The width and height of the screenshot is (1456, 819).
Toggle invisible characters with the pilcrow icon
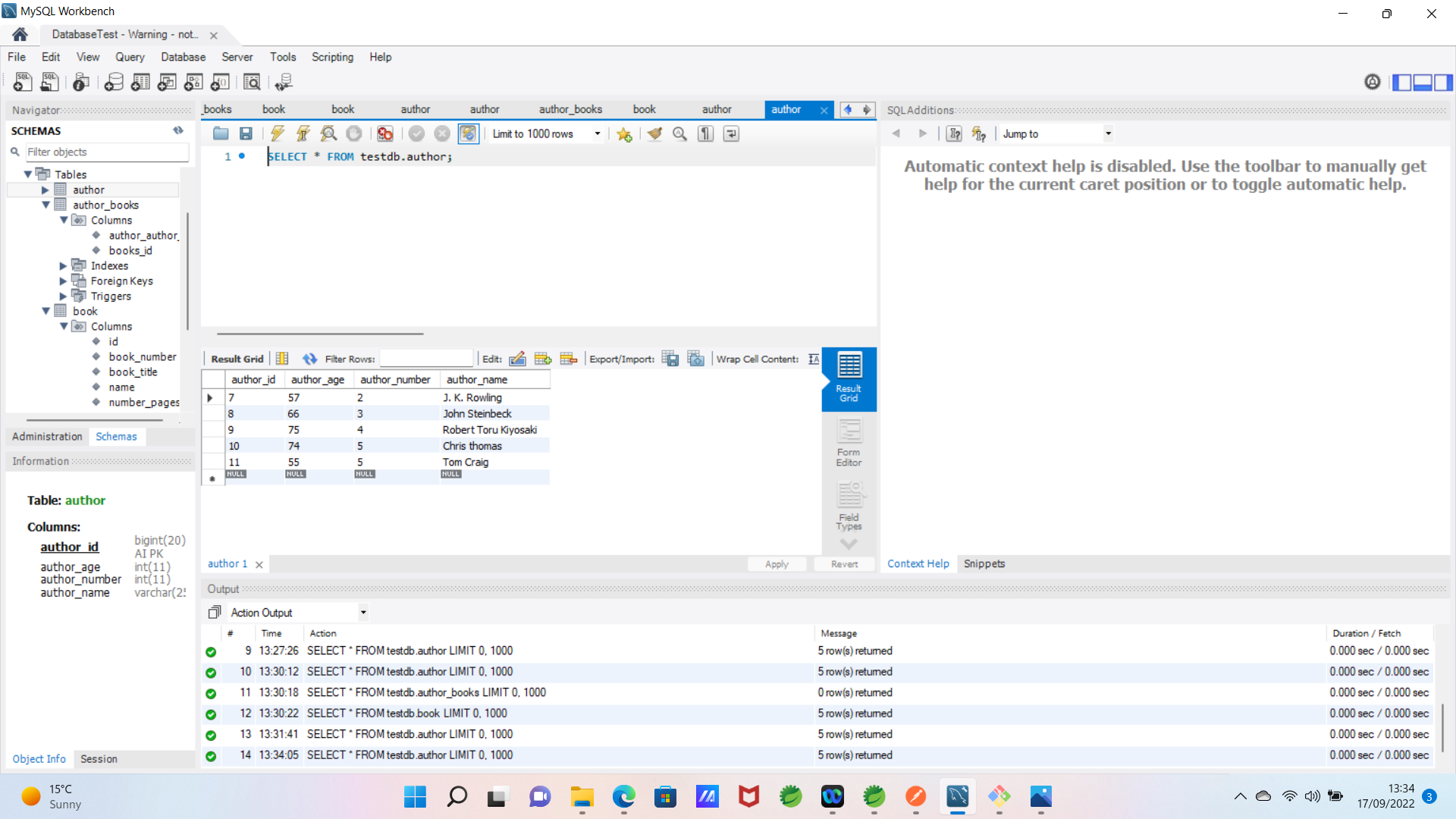[706, 134]
